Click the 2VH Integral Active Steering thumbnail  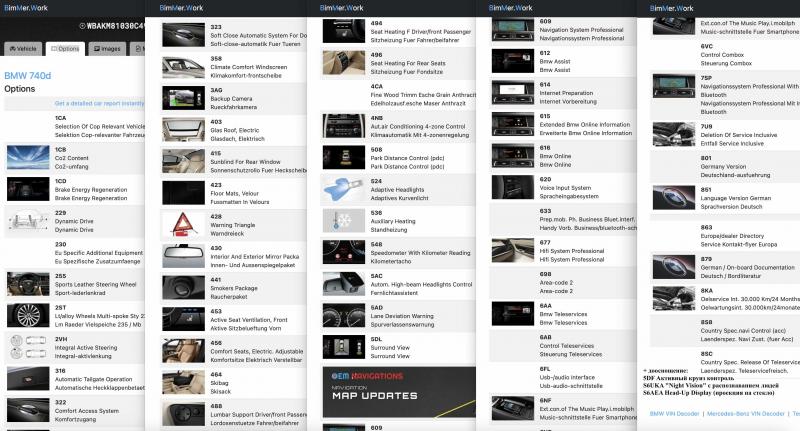pyautogui.click(x=28, y=347)
